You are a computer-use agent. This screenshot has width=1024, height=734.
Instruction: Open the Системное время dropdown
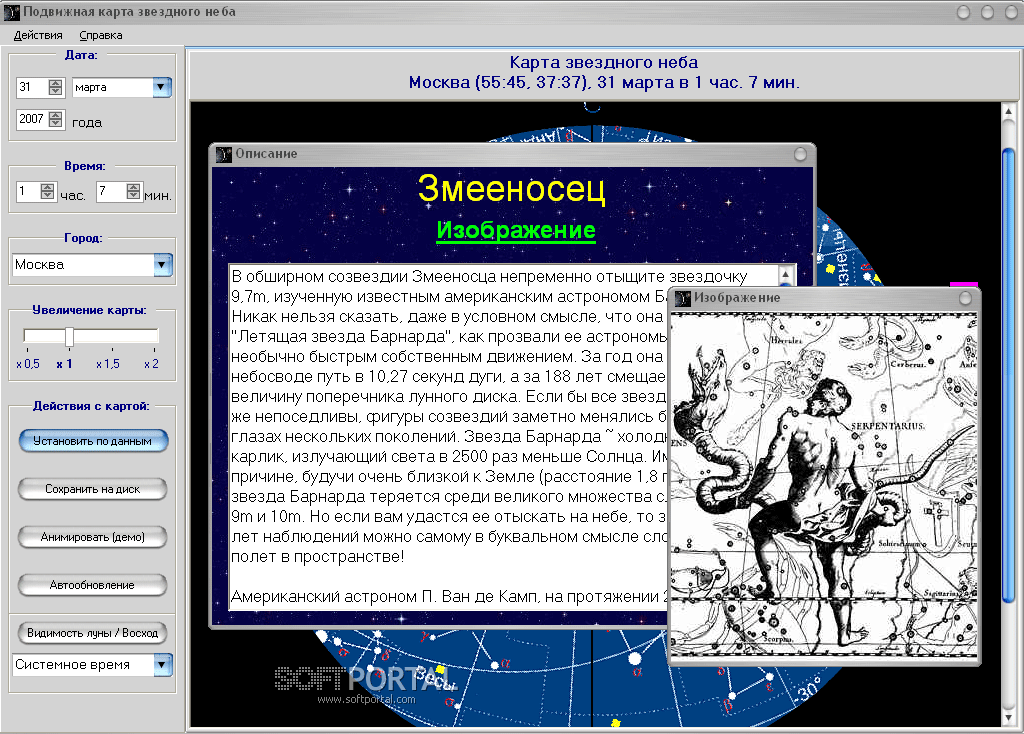[163, 665]
